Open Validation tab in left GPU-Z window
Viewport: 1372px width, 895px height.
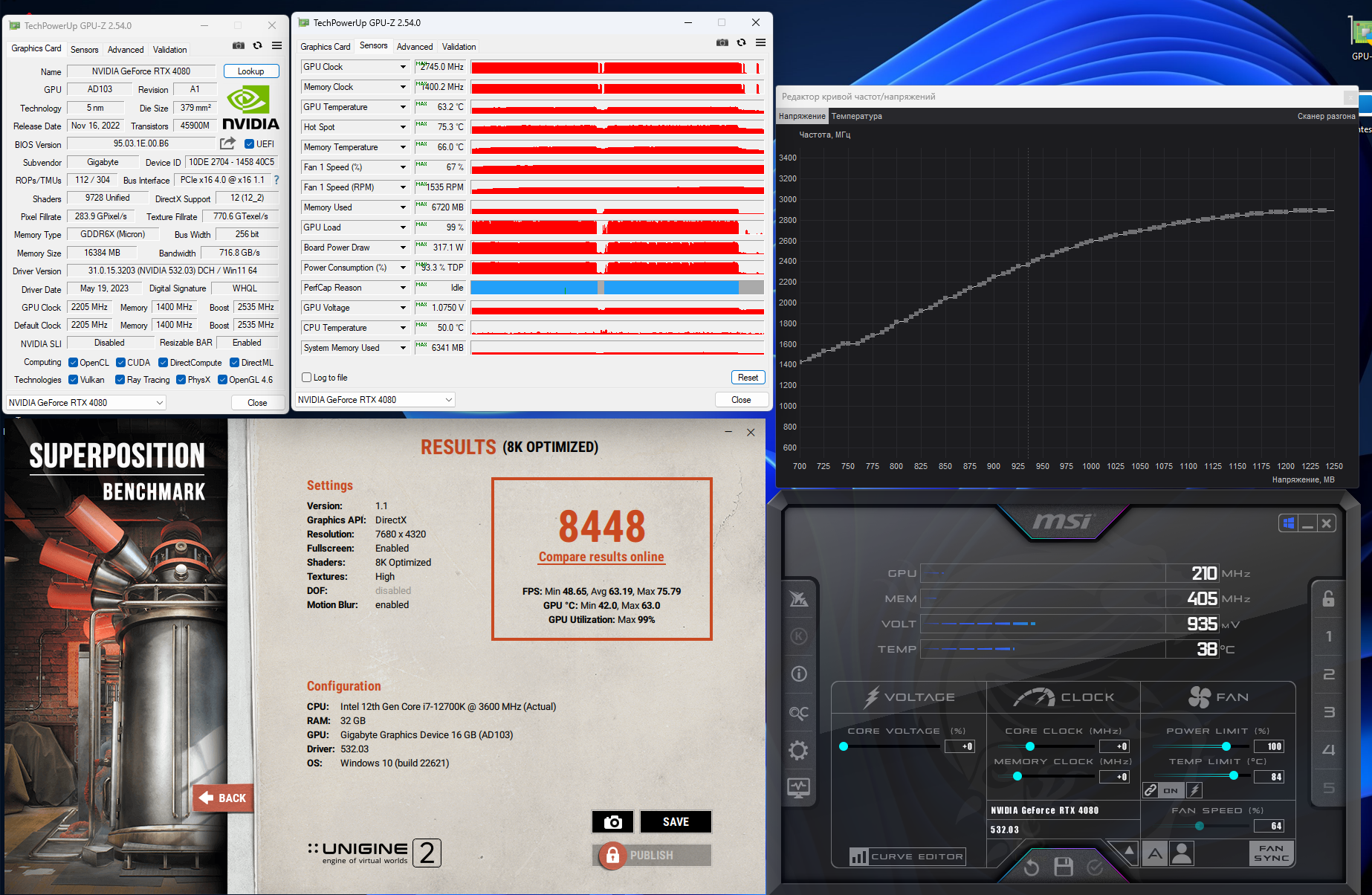click(170, 50)
